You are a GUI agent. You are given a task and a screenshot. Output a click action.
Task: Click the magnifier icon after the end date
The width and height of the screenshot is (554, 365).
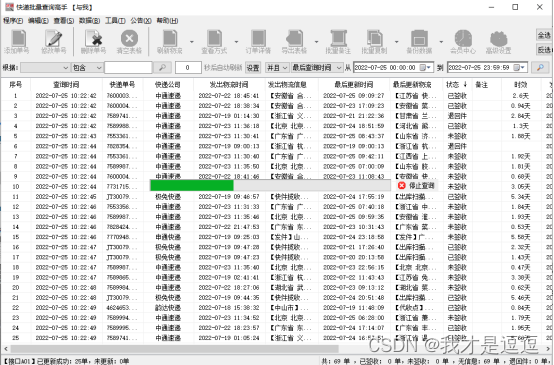click(x=540, y=67)
